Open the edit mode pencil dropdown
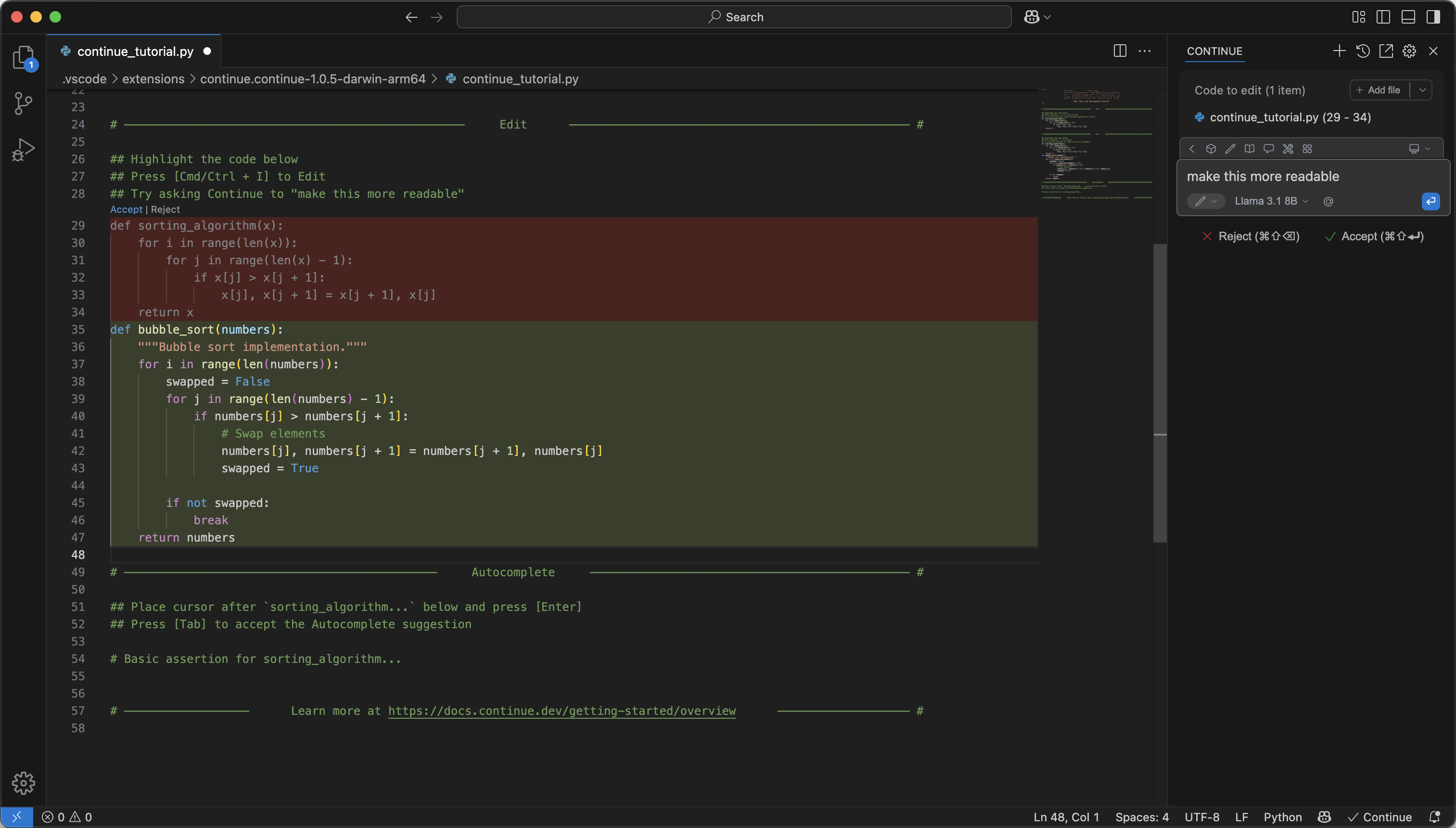The height and width of the screenshot is (828, 1456). click(x=1205, y=201)
